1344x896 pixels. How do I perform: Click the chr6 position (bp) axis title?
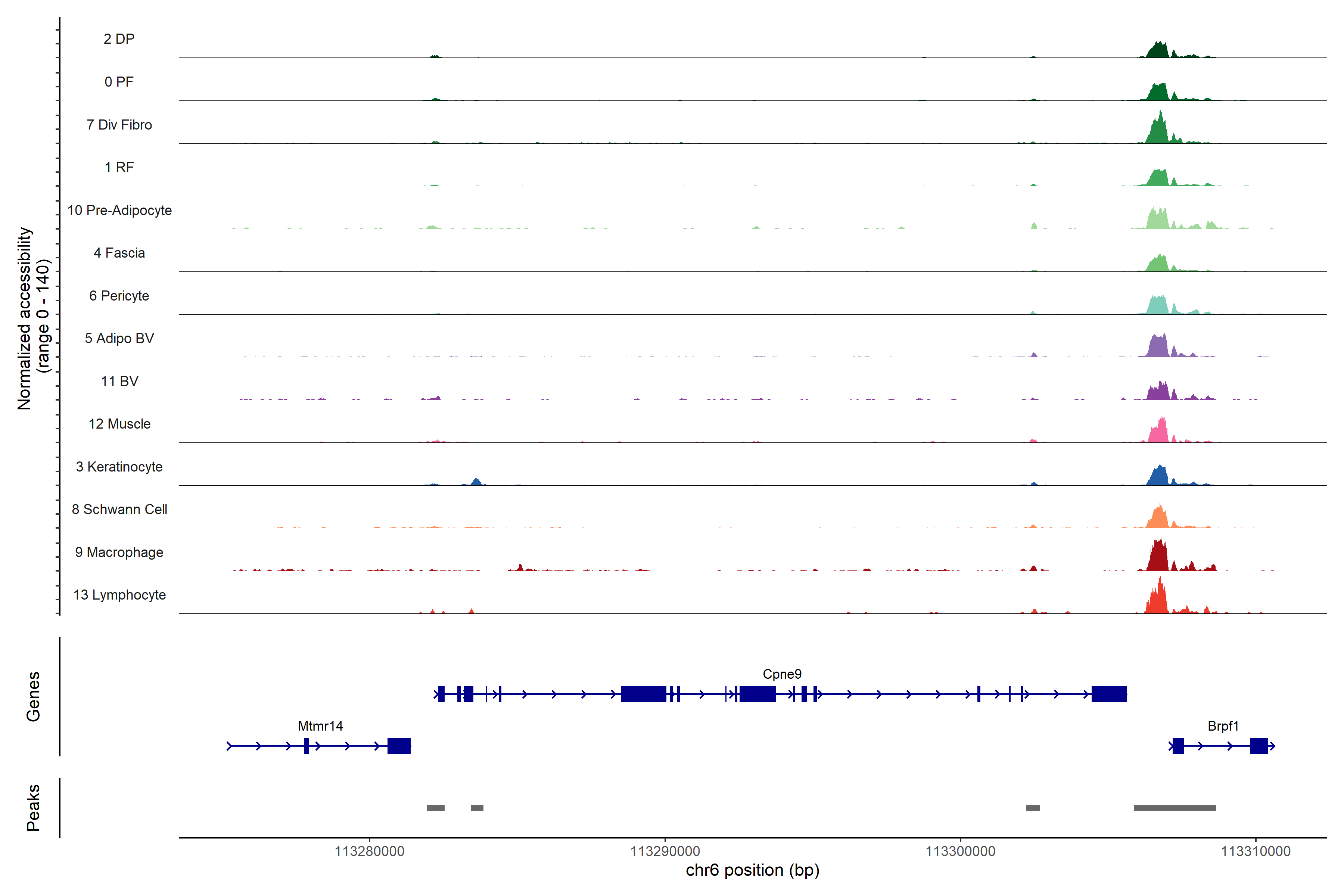752,870
